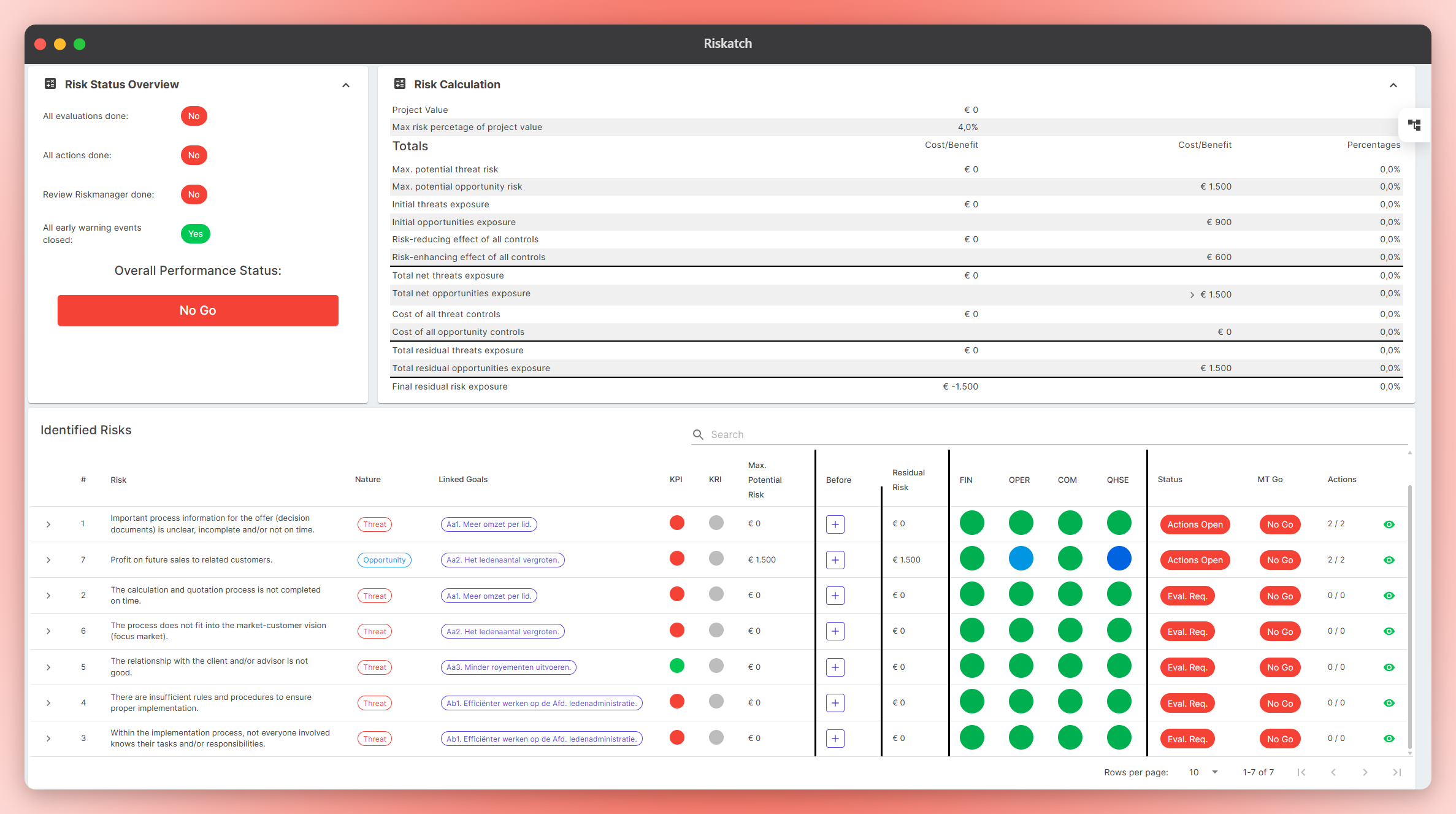This screenshot has width=1456, height=814.
Task: Click Actions Open status for risk 1
Action: (1195, 524)
